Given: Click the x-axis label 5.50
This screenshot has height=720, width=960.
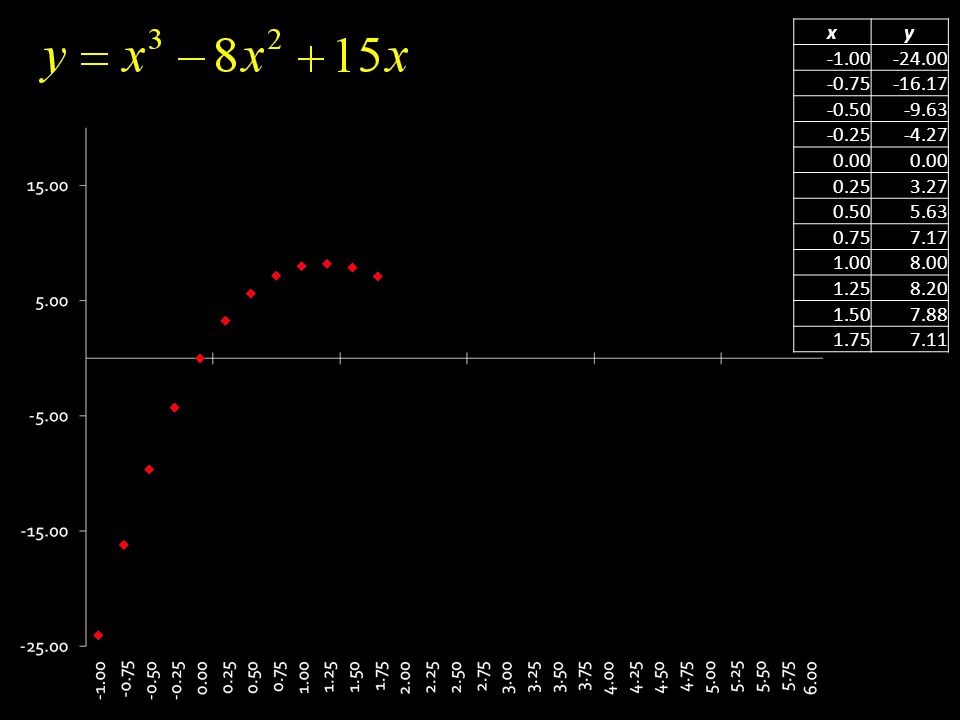Looking at the screenshot, I should [x=761, y=677].
